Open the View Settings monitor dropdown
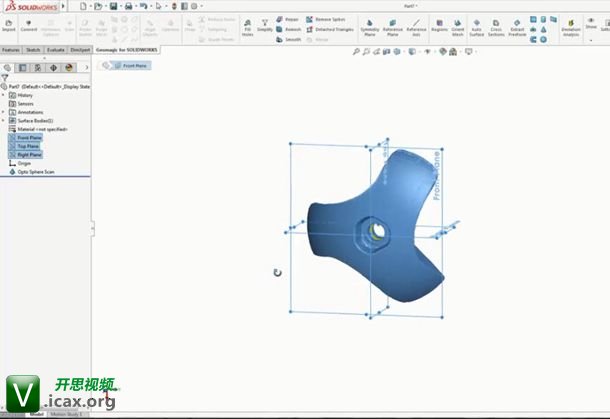This screenshot has height=419, width=610. point(469,51)
